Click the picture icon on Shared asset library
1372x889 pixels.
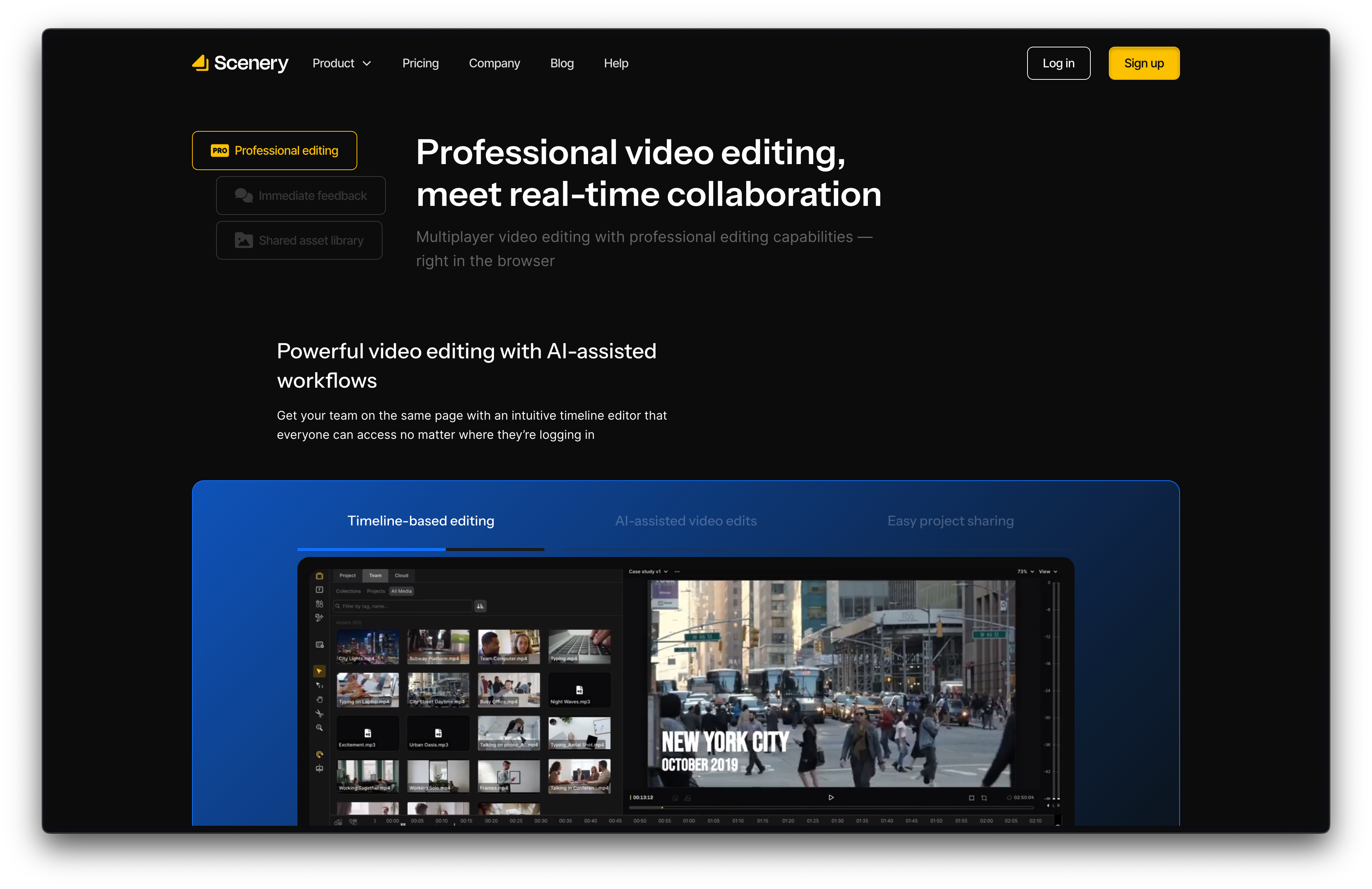click(x=243, y=240)
